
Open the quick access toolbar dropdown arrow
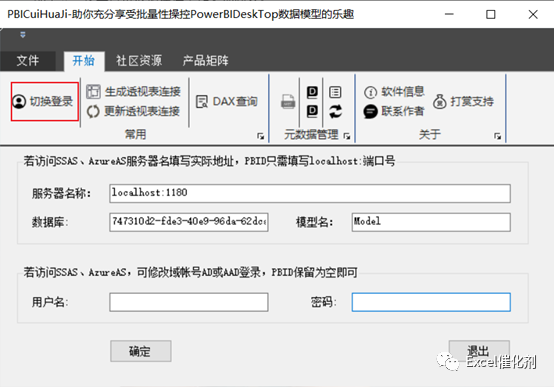(23, 35)
